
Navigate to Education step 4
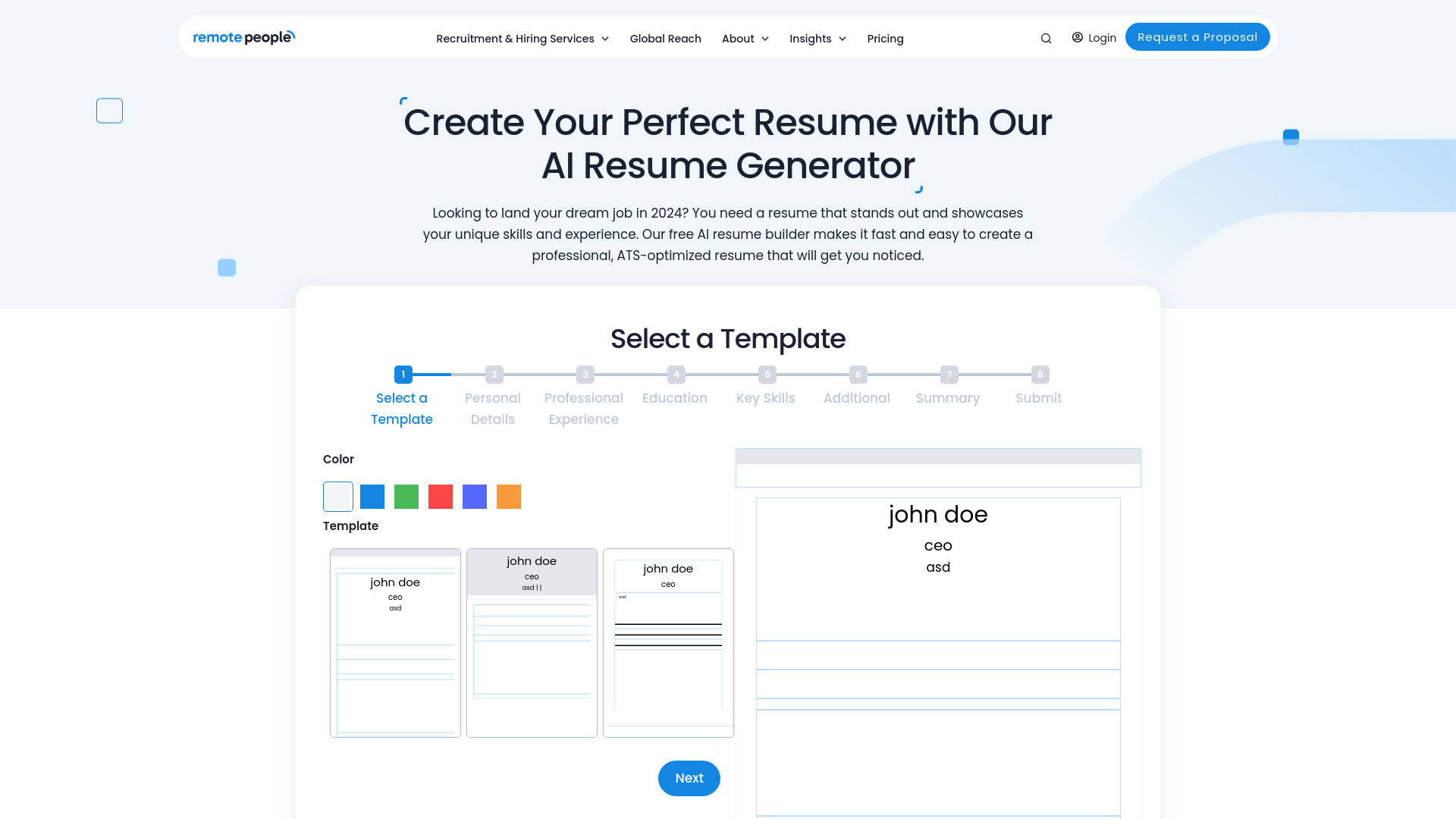pos(676,373)
